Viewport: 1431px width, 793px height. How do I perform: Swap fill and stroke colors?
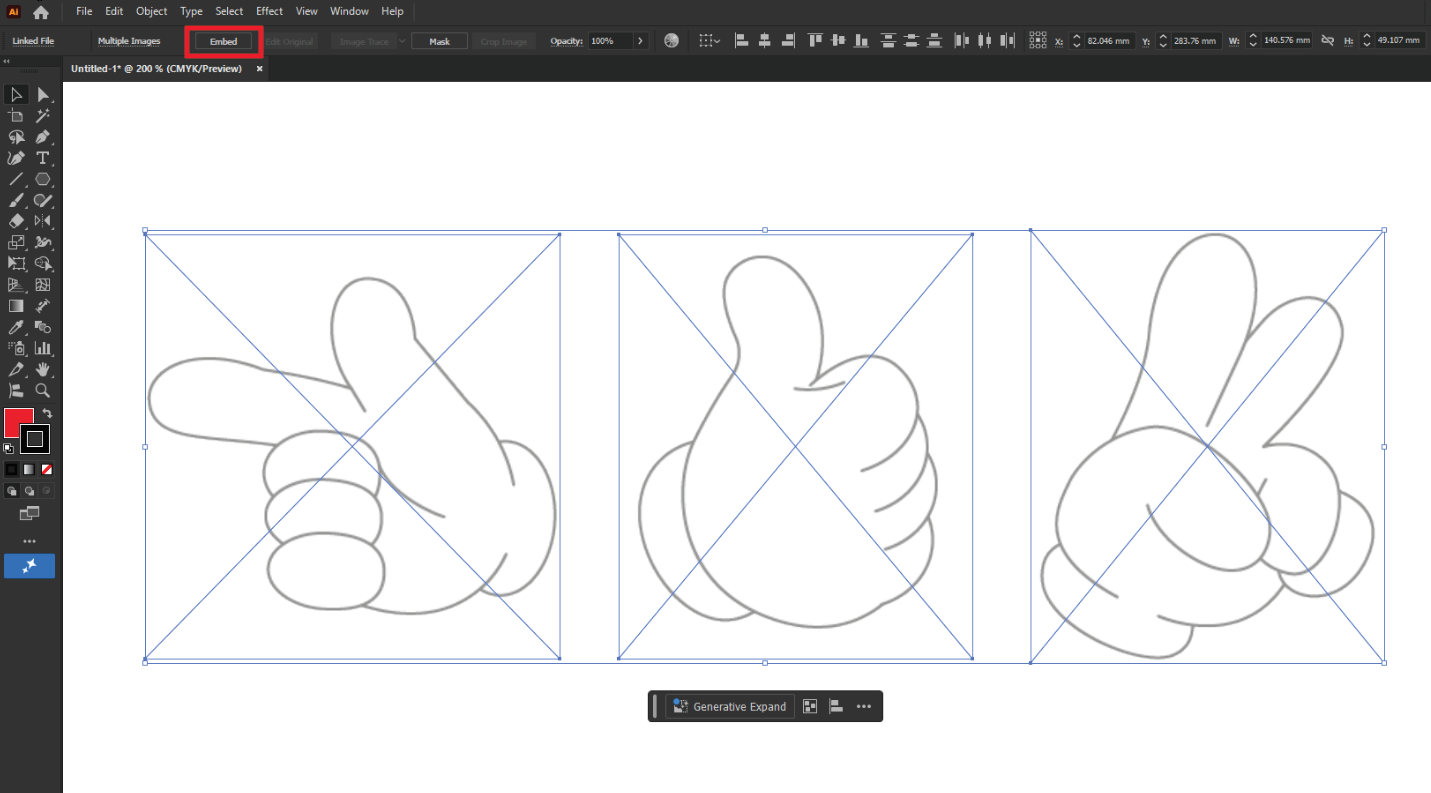coord(47,413)
